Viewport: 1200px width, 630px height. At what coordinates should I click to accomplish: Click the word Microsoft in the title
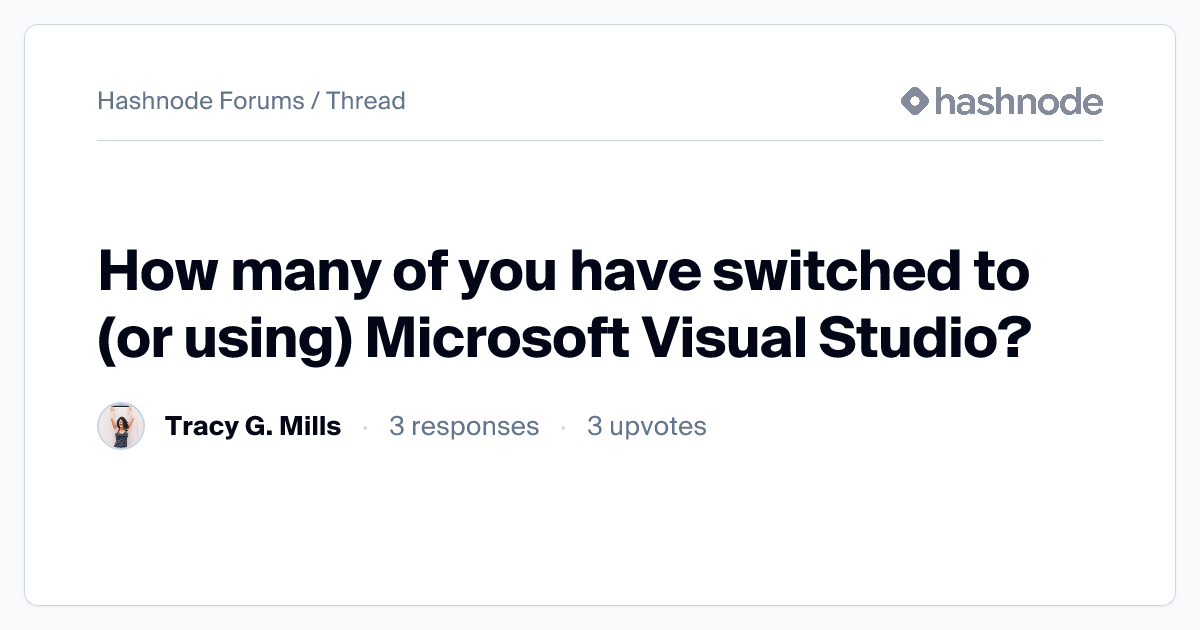[x=497, y=339]
